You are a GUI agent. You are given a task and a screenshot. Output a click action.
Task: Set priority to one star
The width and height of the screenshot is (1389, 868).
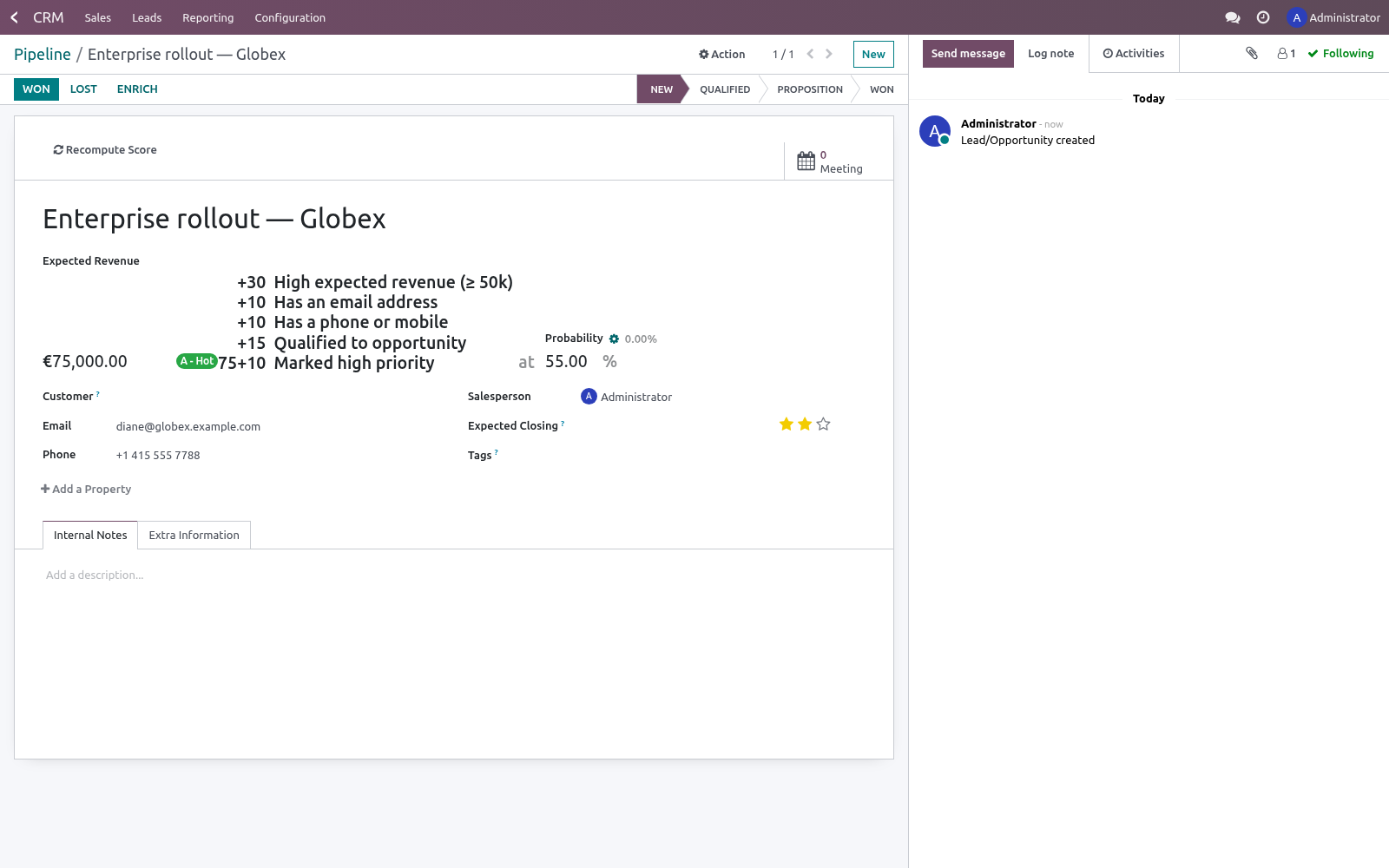tap(786, 424)
